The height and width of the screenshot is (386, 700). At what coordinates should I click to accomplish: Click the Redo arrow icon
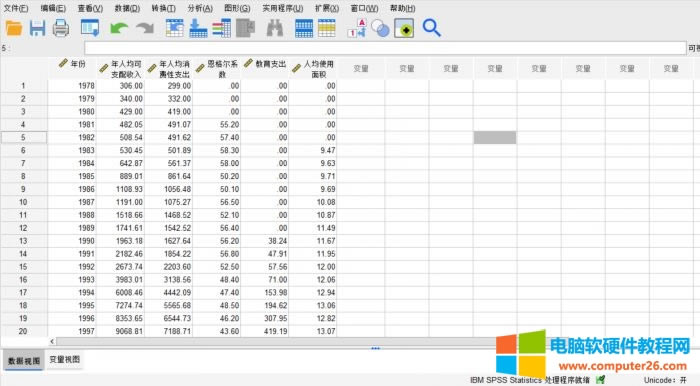click(145, 29)
